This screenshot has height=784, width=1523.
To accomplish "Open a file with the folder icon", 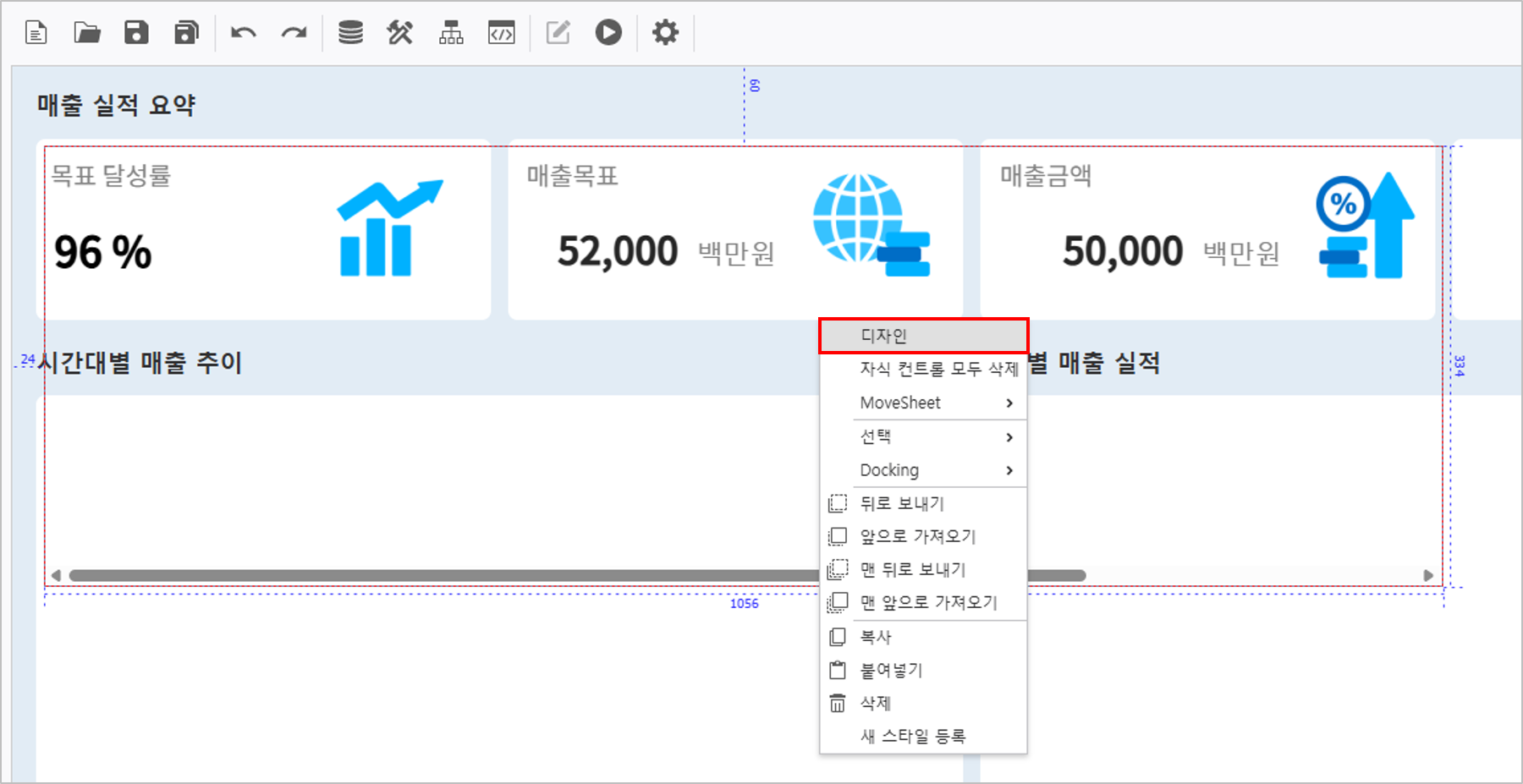I will pyautogui.click(x=86, y=33).
